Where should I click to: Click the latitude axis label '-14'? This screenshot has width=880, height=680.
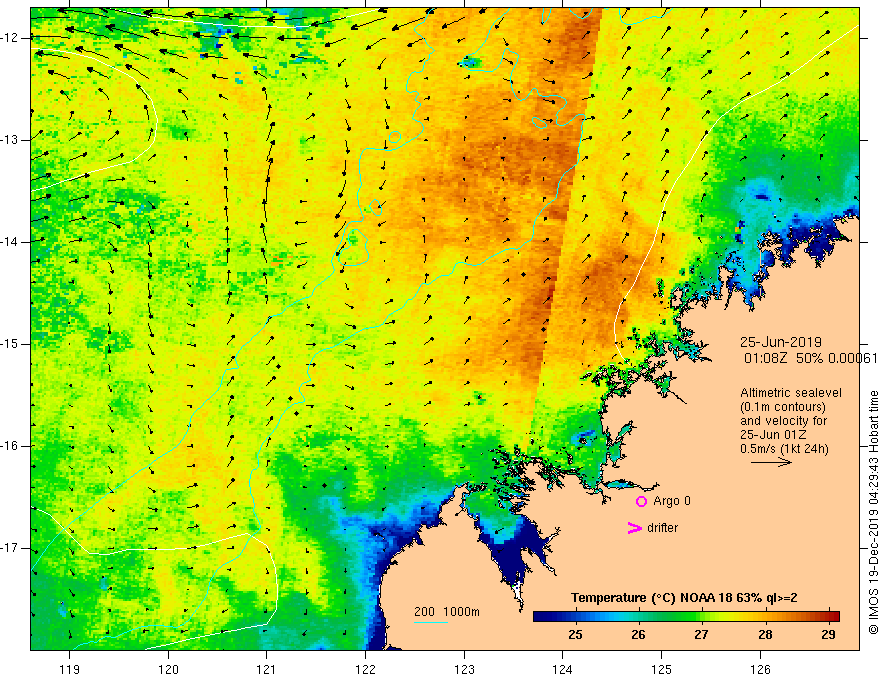(x=11, y=242)
